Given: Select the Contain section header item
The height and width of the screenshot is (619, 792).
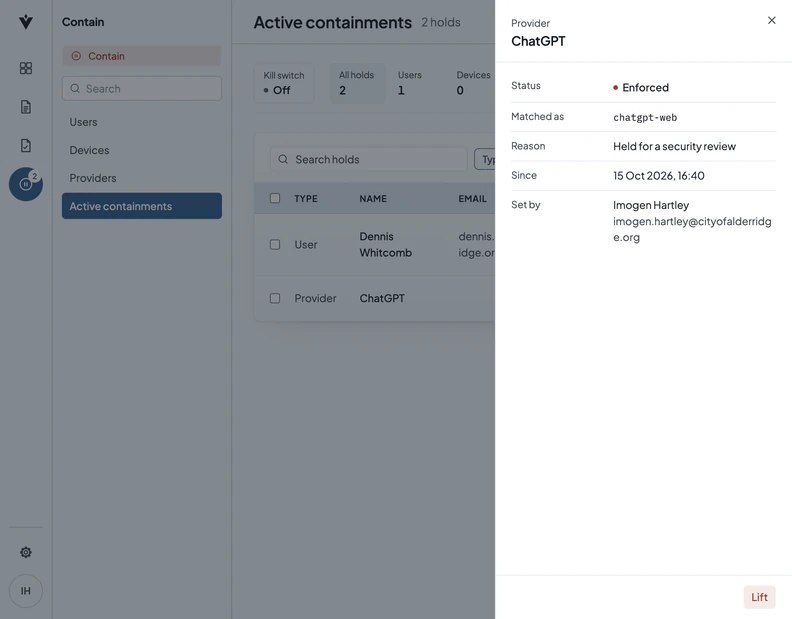Looking at the screenshot, I should 141,56.
